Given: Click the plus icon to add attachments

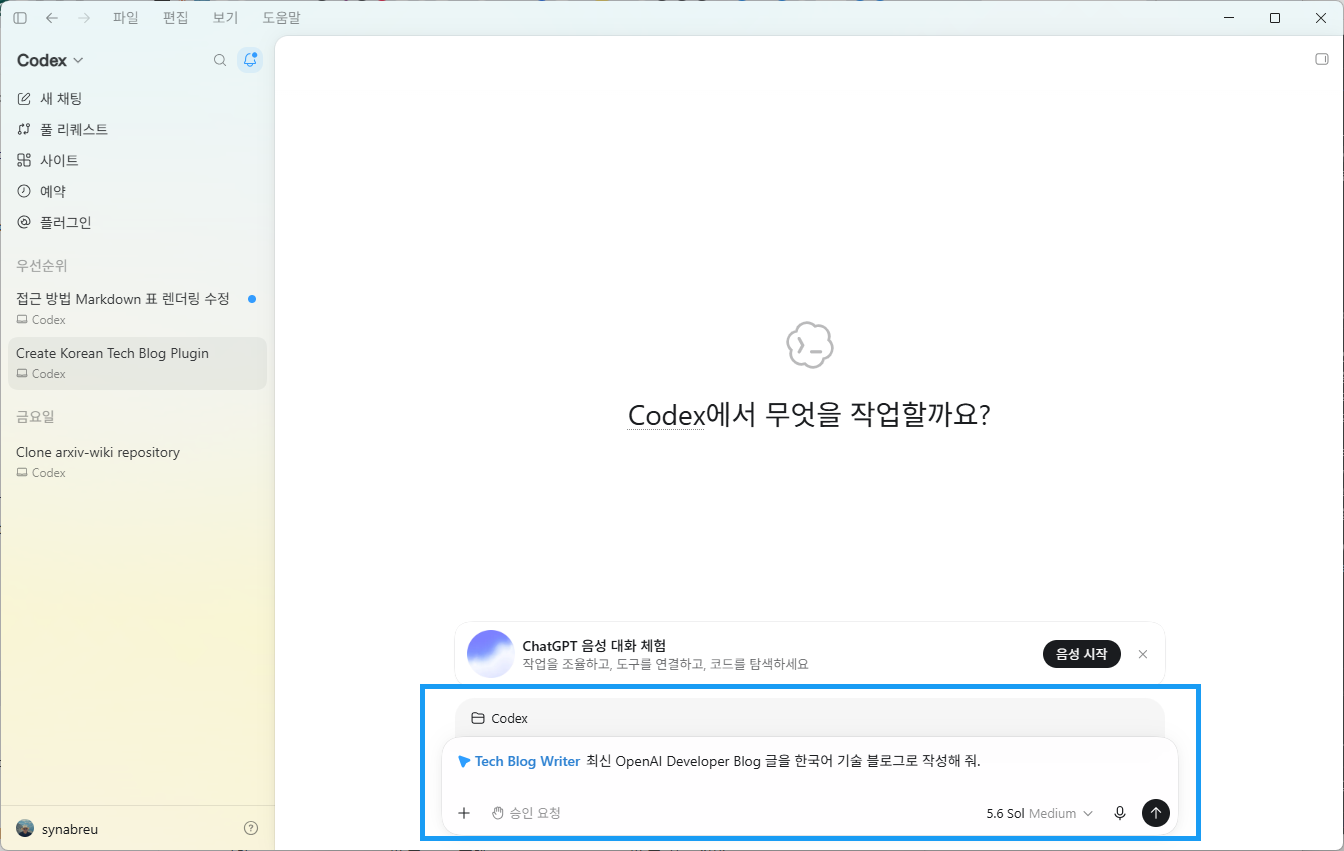Looking at the screenshot, I should (x=464, y=813).
